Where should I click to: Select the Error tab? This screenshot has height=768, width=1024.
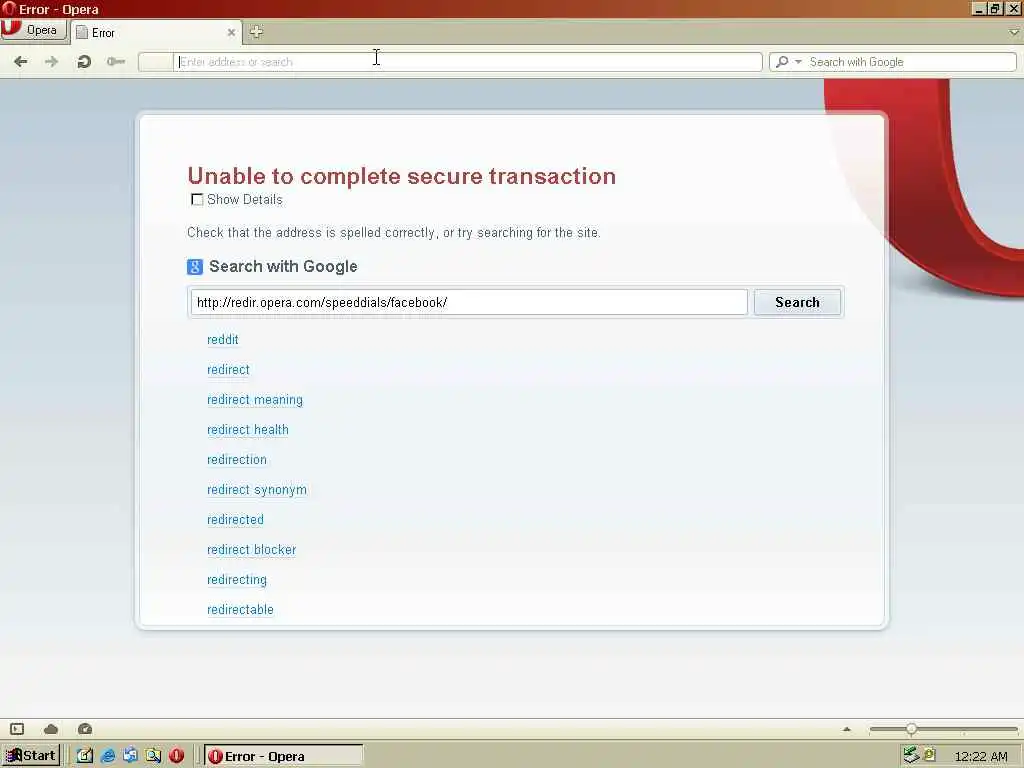[155, 32]
